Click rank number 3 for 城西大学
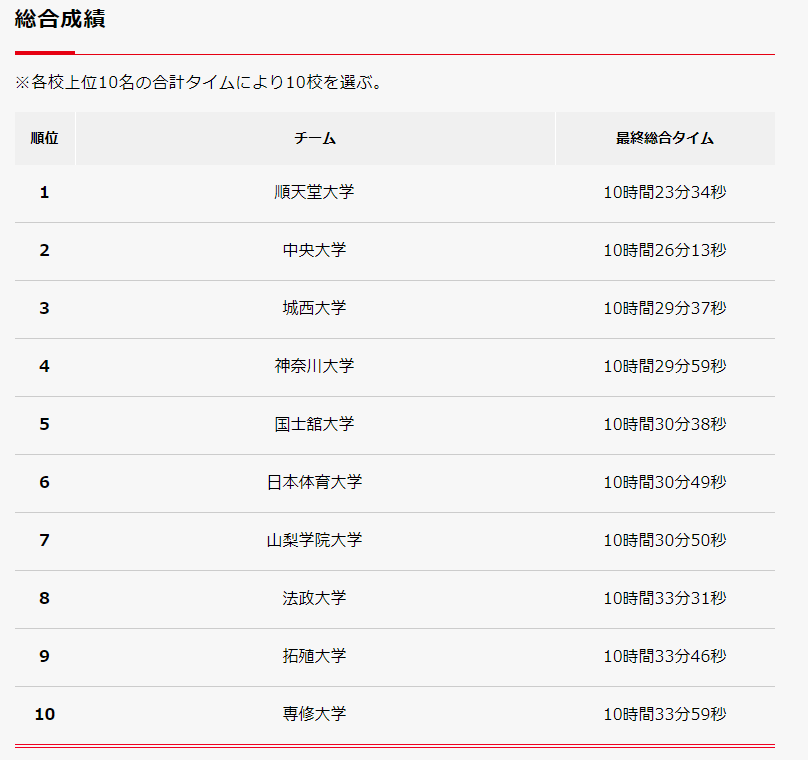 44,308
